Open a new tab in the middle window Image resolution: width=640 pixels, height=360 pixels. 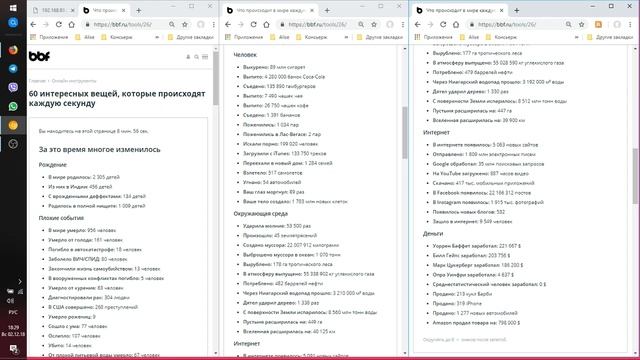327,10
